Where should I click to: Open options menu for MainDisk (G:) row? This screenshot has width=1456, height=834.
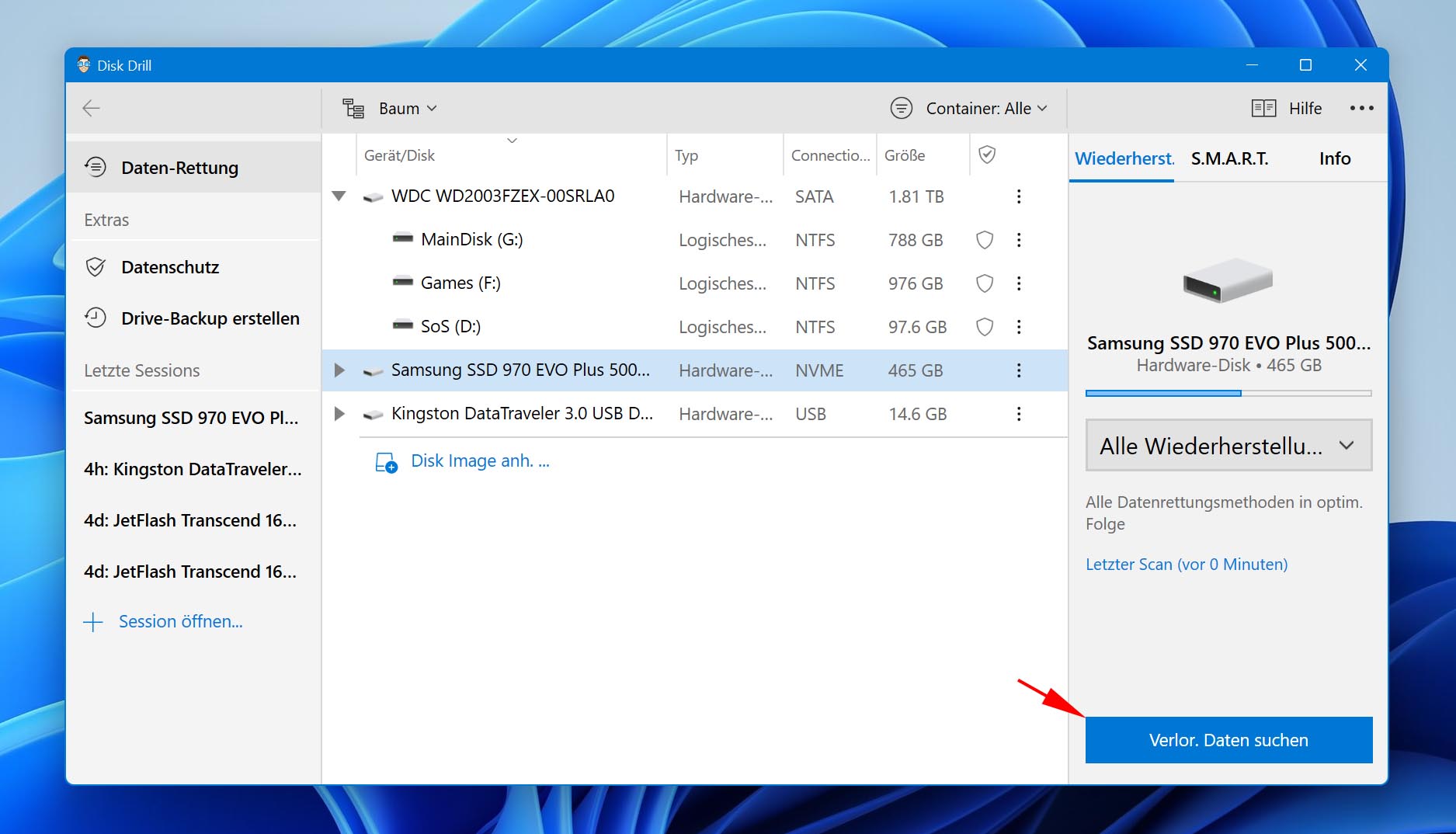tap(1019, 240)
